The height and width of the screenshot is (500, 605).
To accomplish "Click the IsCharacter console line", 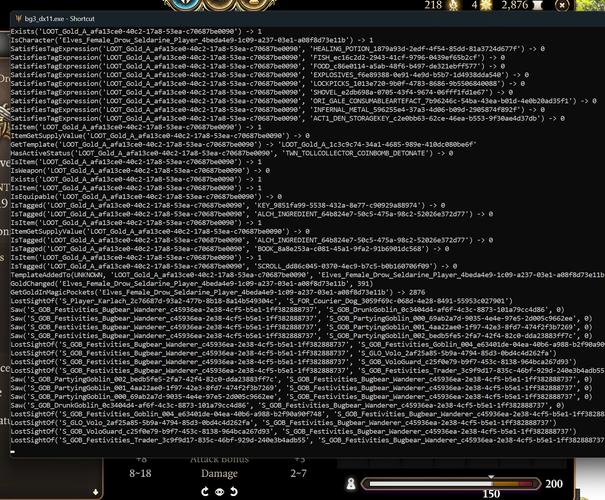I will [192, 40].
